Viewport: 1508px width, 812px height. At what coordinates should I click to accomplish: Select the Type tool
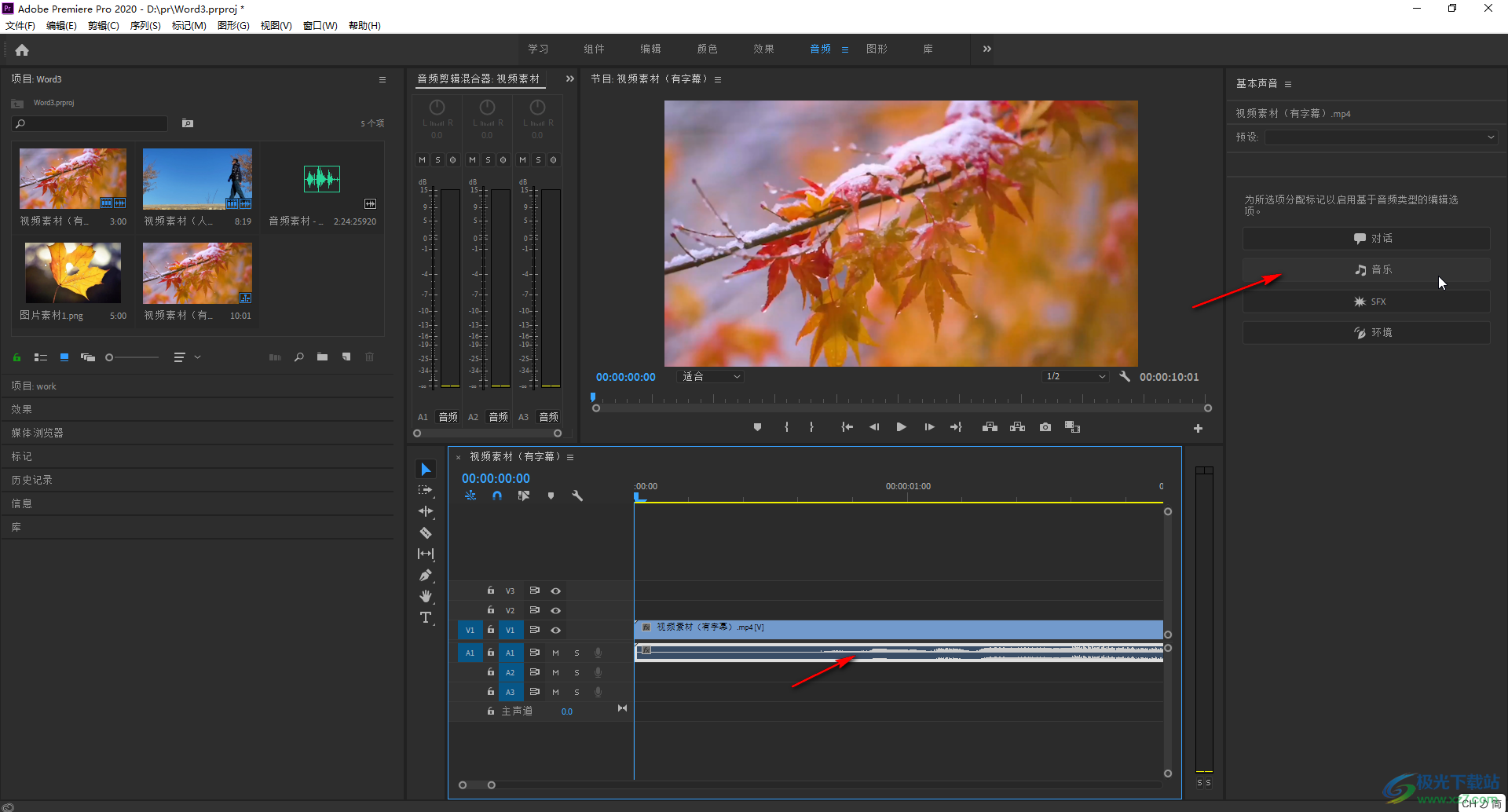pos(426,617)
